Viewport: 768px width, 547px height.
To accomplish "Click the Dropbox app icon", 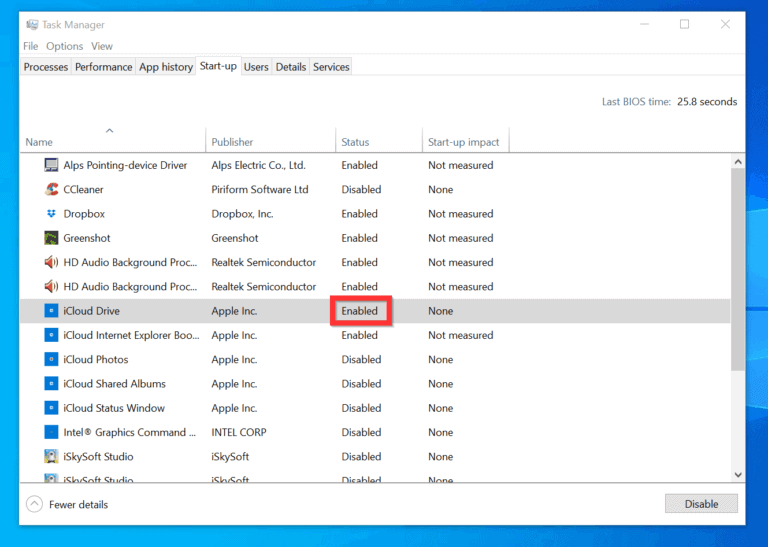I will click(x=51, y=214).
